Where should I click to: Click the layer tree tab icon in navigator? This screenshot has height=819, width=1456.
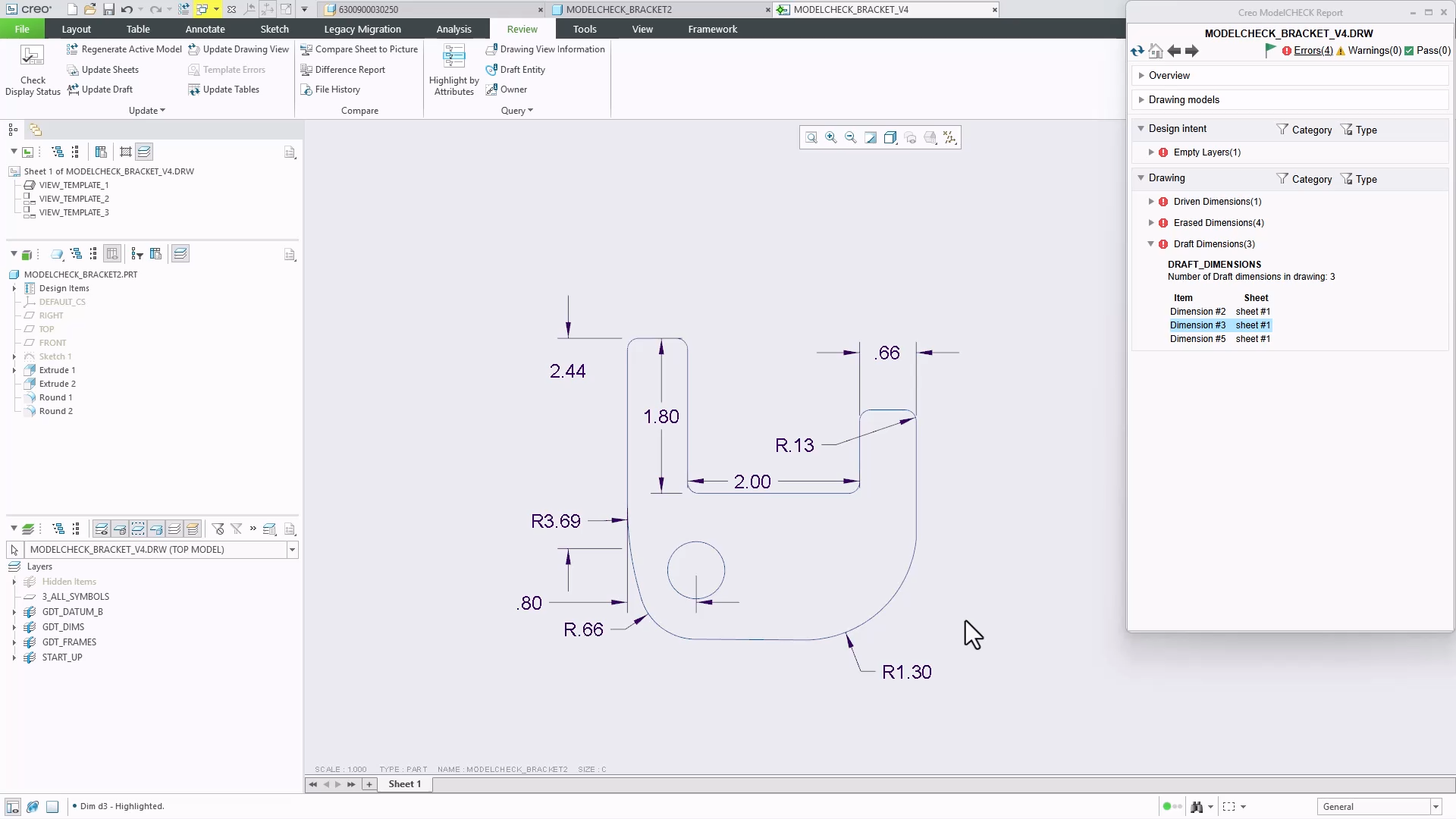pyautogui.click(x=36, y=130)
